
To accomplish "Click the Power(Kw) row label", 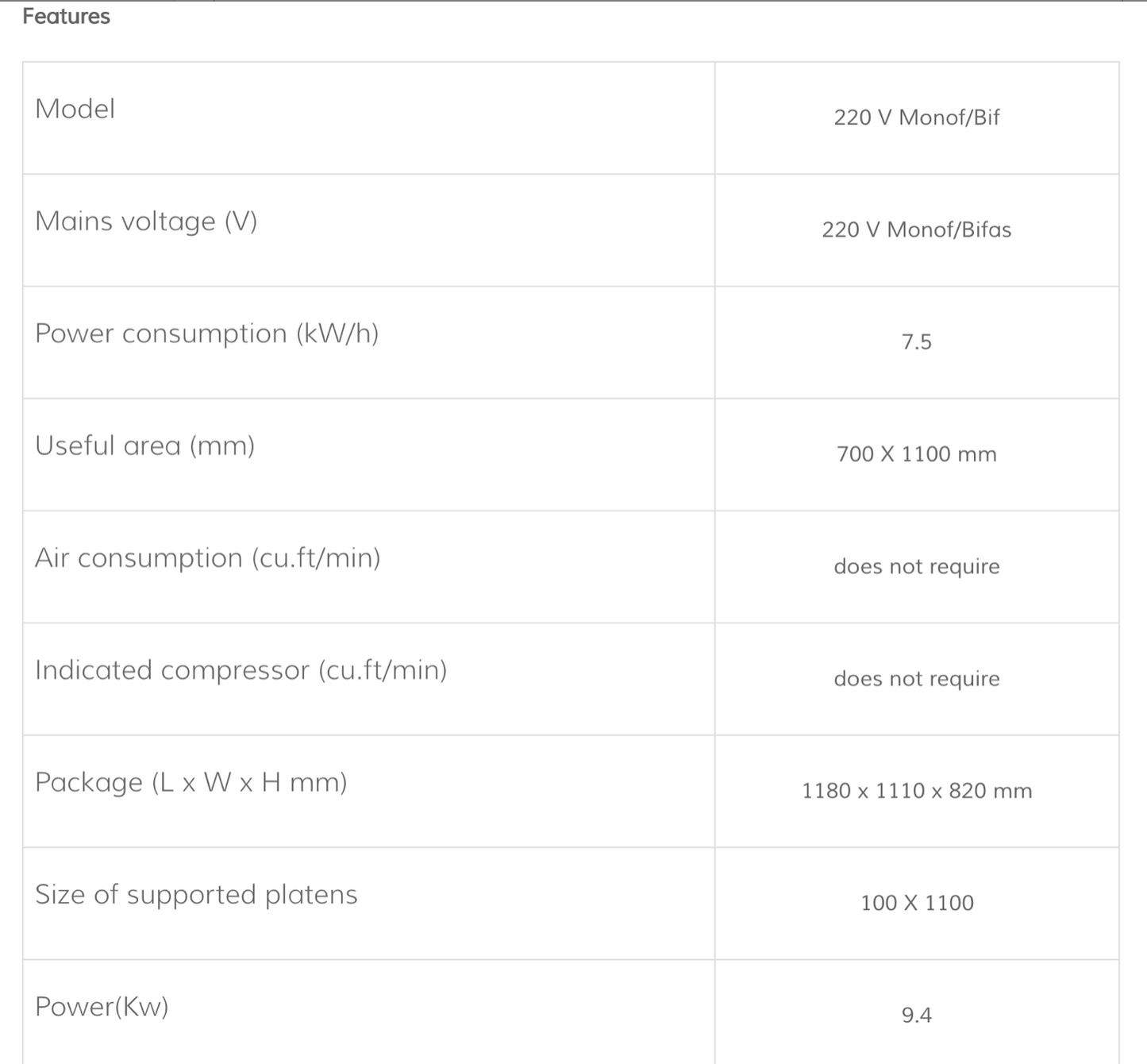I will point(102,1007).
